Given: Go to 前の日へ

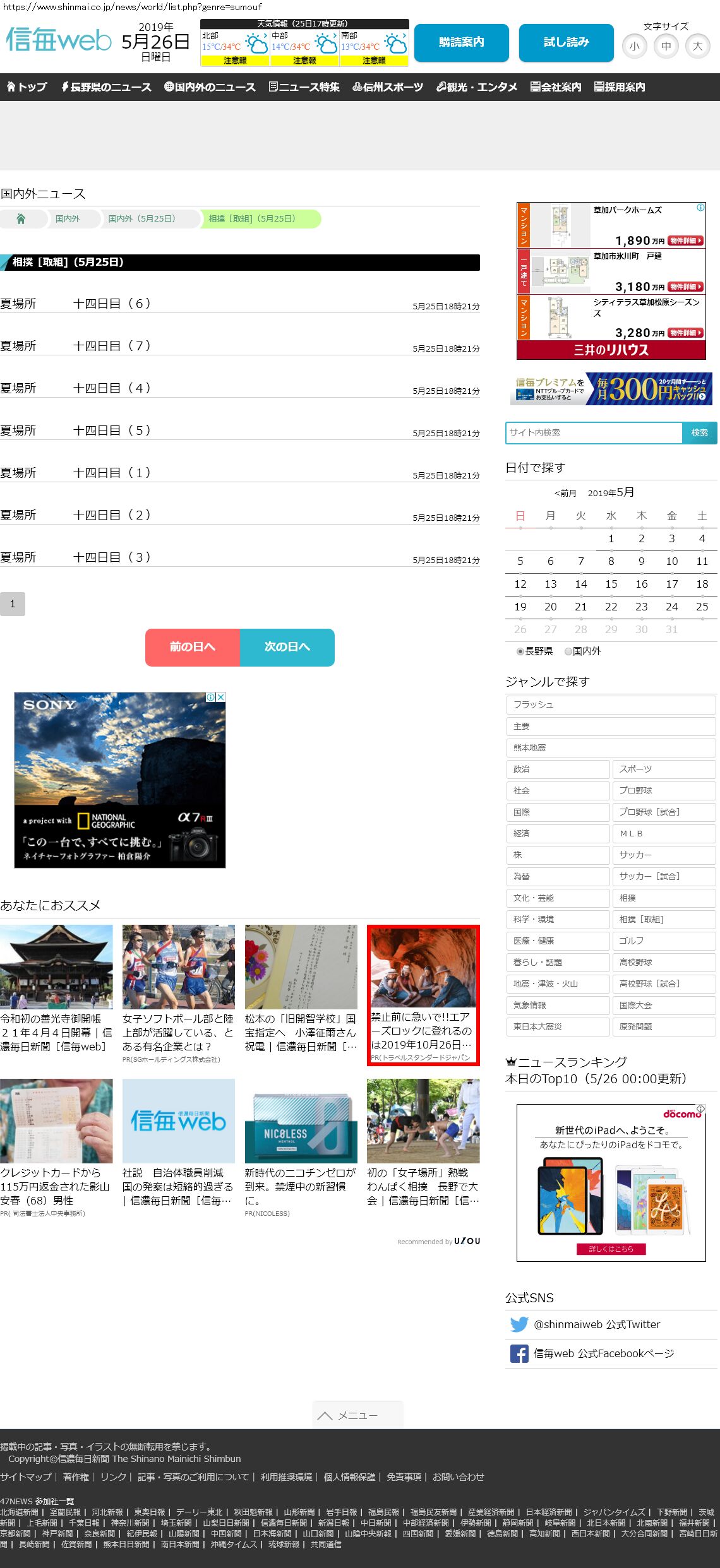Looking at the screenshot, I should (x=193, y=647).
